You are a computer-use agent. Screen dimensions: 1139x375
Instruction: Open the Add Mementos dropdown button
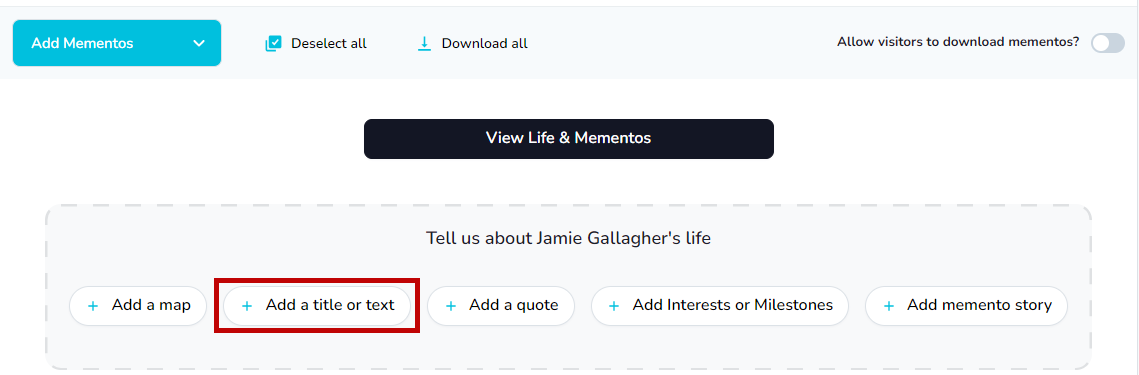[117, 43]
